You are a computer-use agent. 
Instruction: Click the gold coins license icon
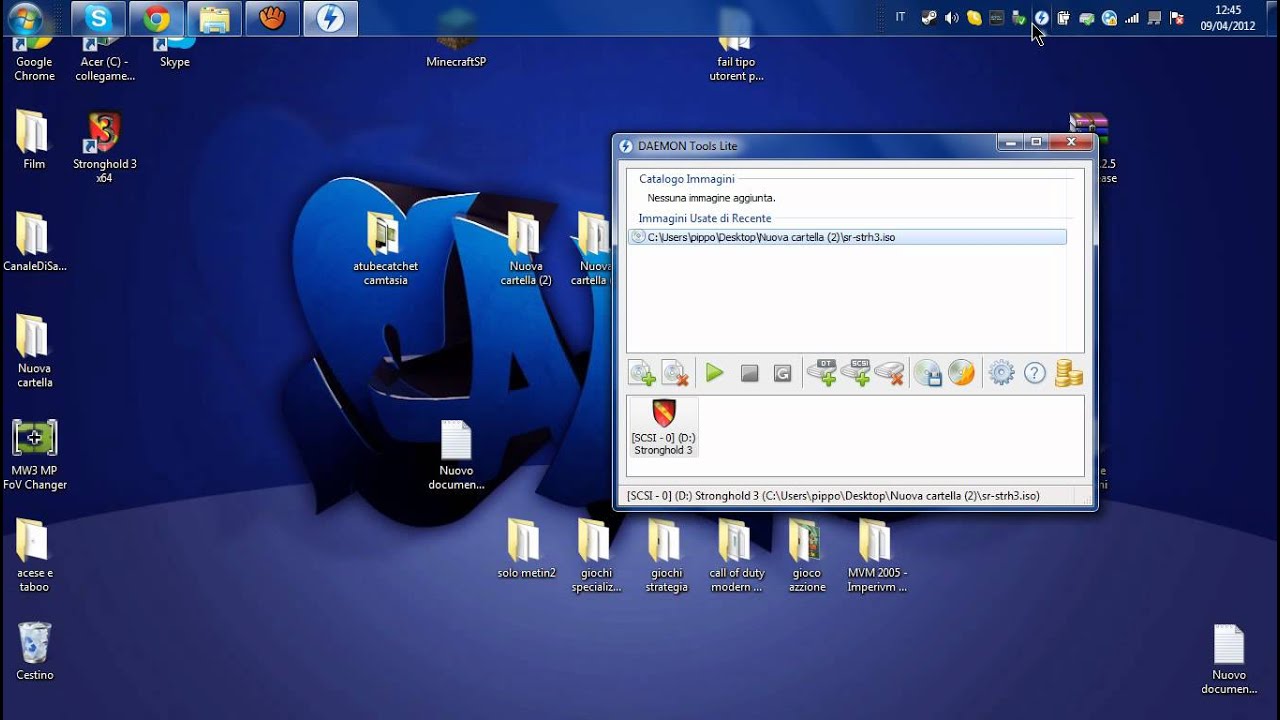coord(1069,373)
